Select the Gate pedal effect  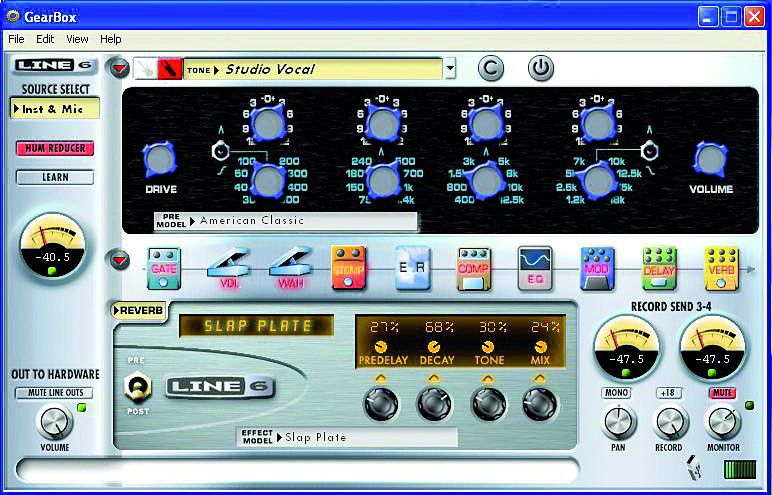click(x=163, y=268)
